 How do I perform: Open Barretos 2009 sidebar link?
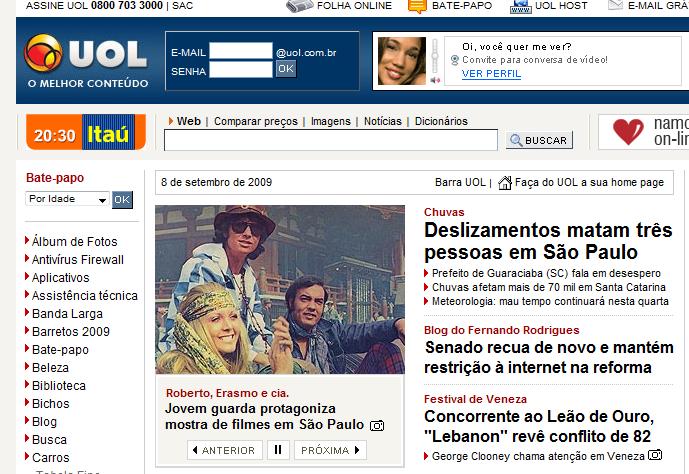tap(71, 332)
